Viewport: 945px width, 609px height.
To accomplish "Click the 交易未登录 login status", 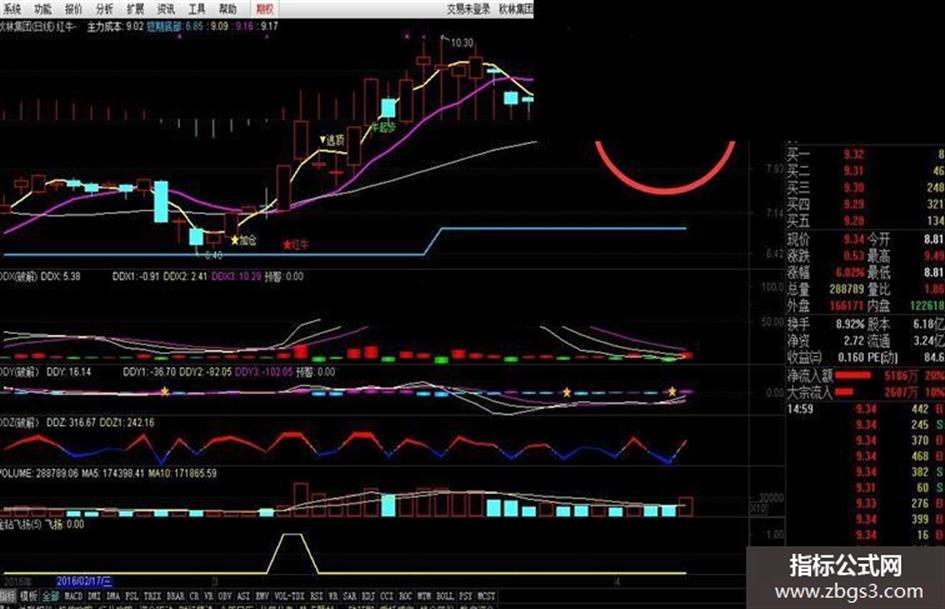I will [468, 8].
